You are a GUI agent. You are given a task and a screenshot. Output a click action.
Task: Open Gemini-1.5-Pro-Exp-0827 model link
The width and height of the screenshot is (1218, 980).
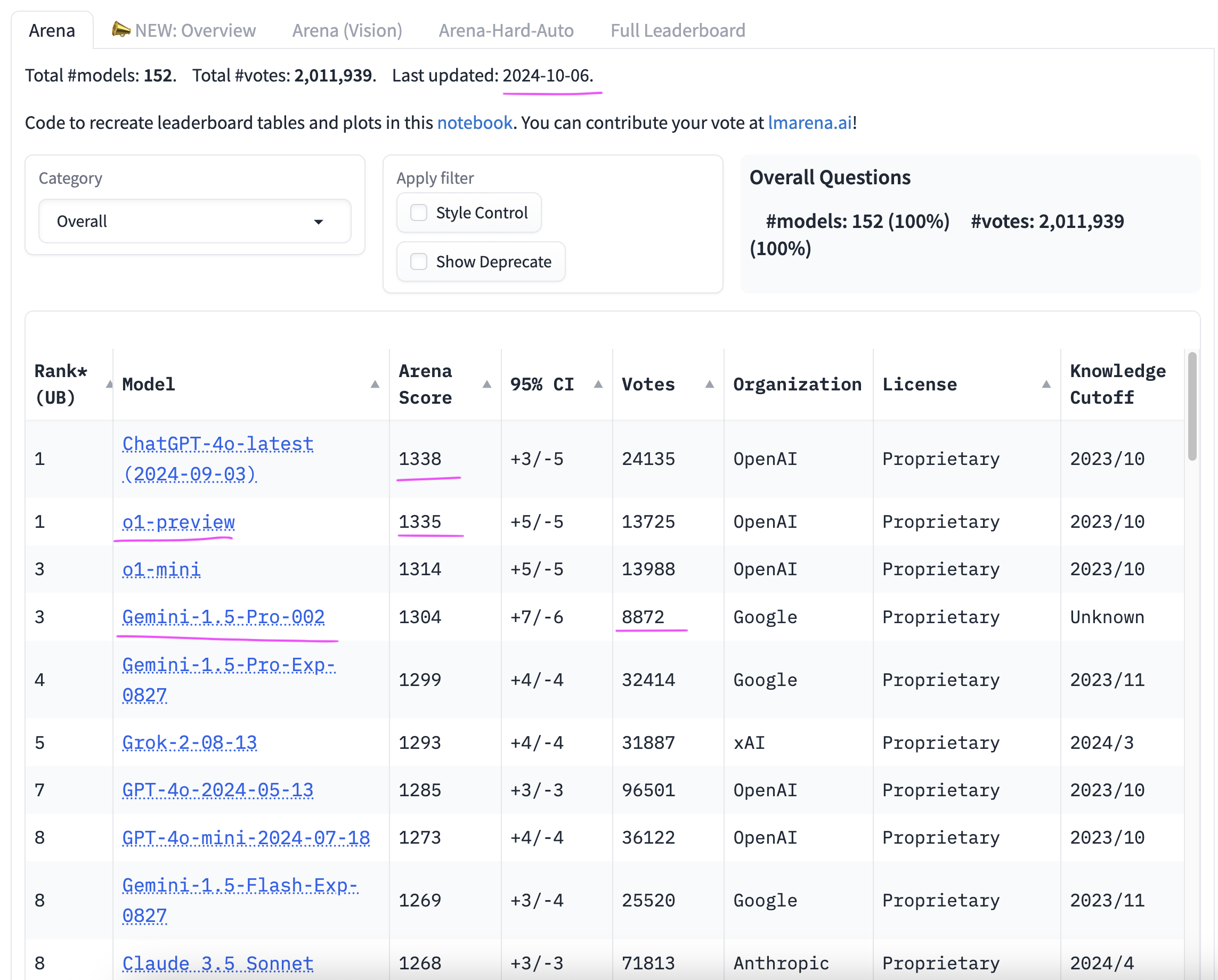(x=229, y=680)
